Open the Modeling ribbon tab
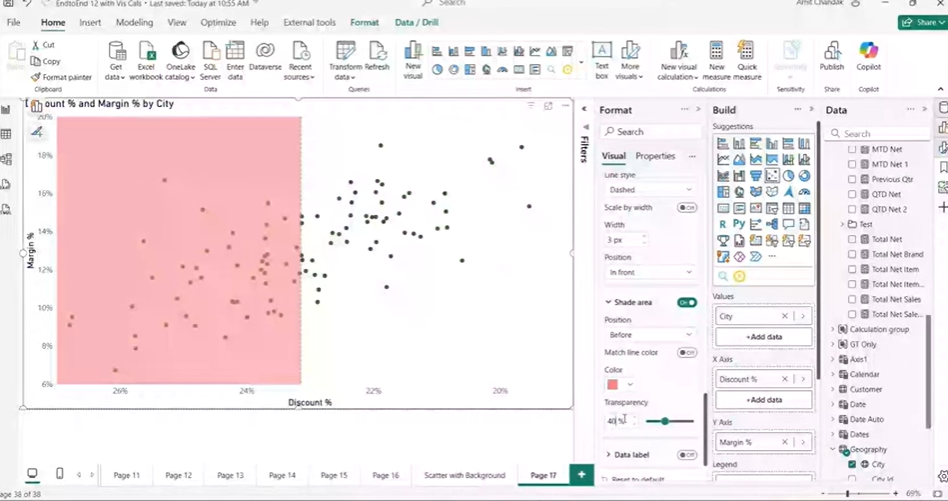Viewport: 948px width, 501px height. pyautogui.click(x=134, y=22)
